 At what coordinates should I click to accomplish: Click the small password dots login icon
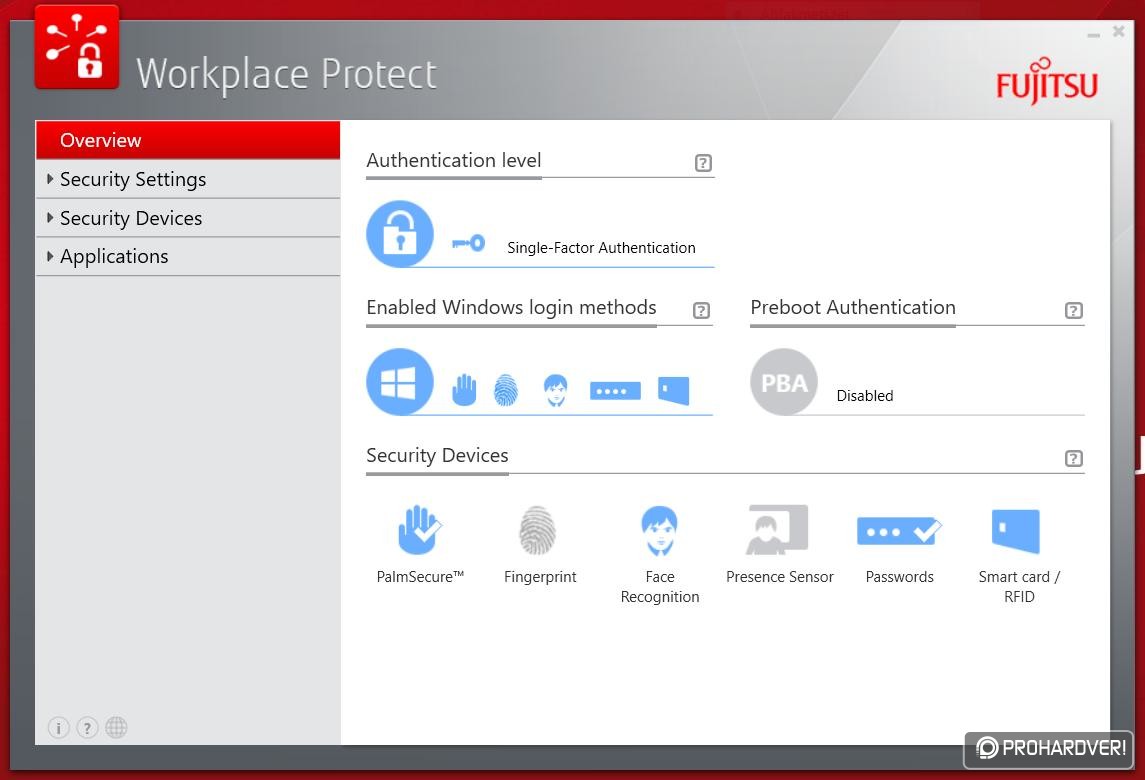click(x=616, y=391)
